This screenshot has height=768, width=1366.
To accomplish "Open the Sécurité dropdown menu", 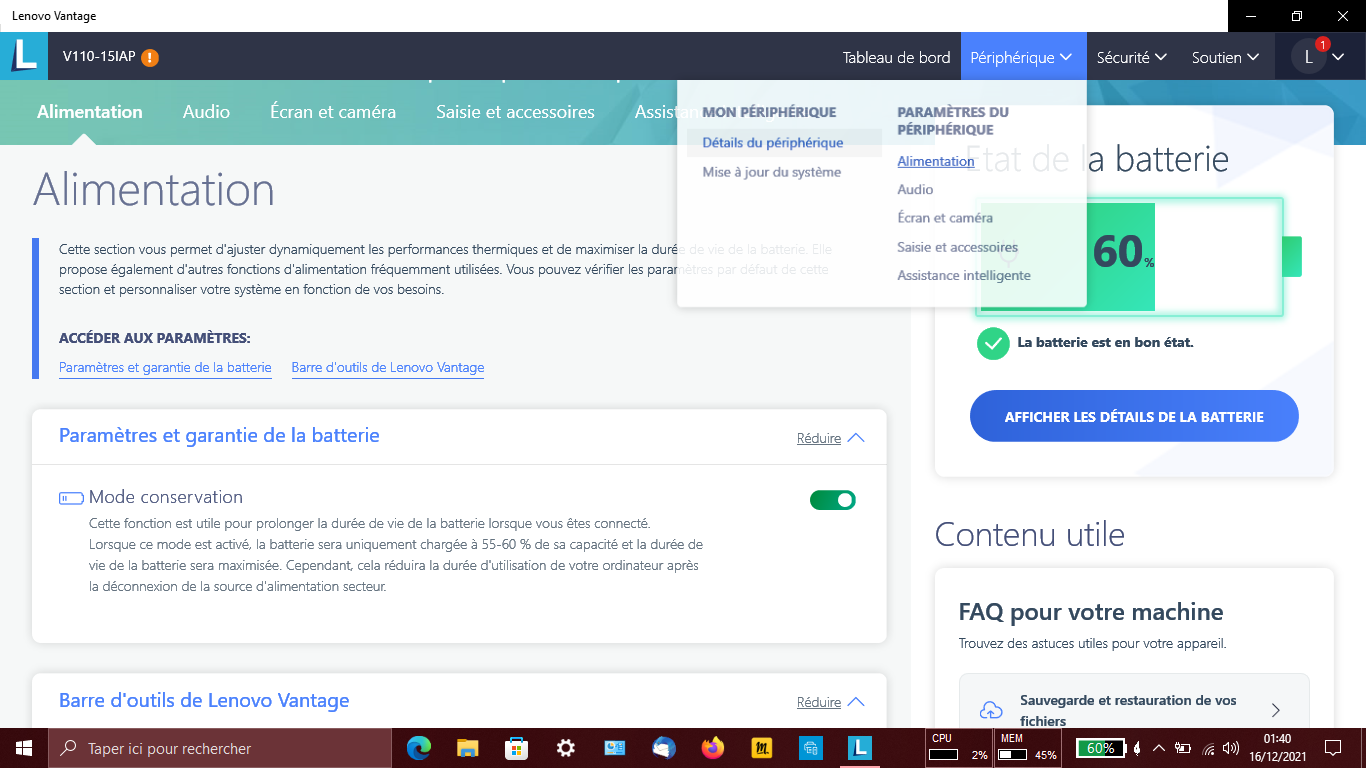I will [1132, 58].
